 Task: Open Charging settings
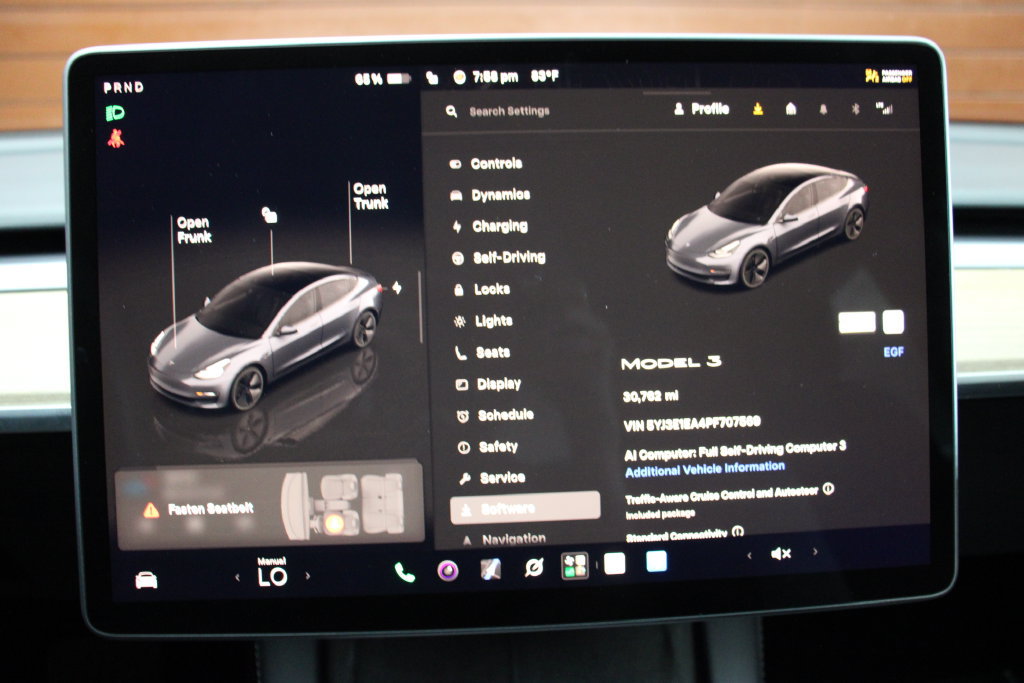(x=490, y=226)
